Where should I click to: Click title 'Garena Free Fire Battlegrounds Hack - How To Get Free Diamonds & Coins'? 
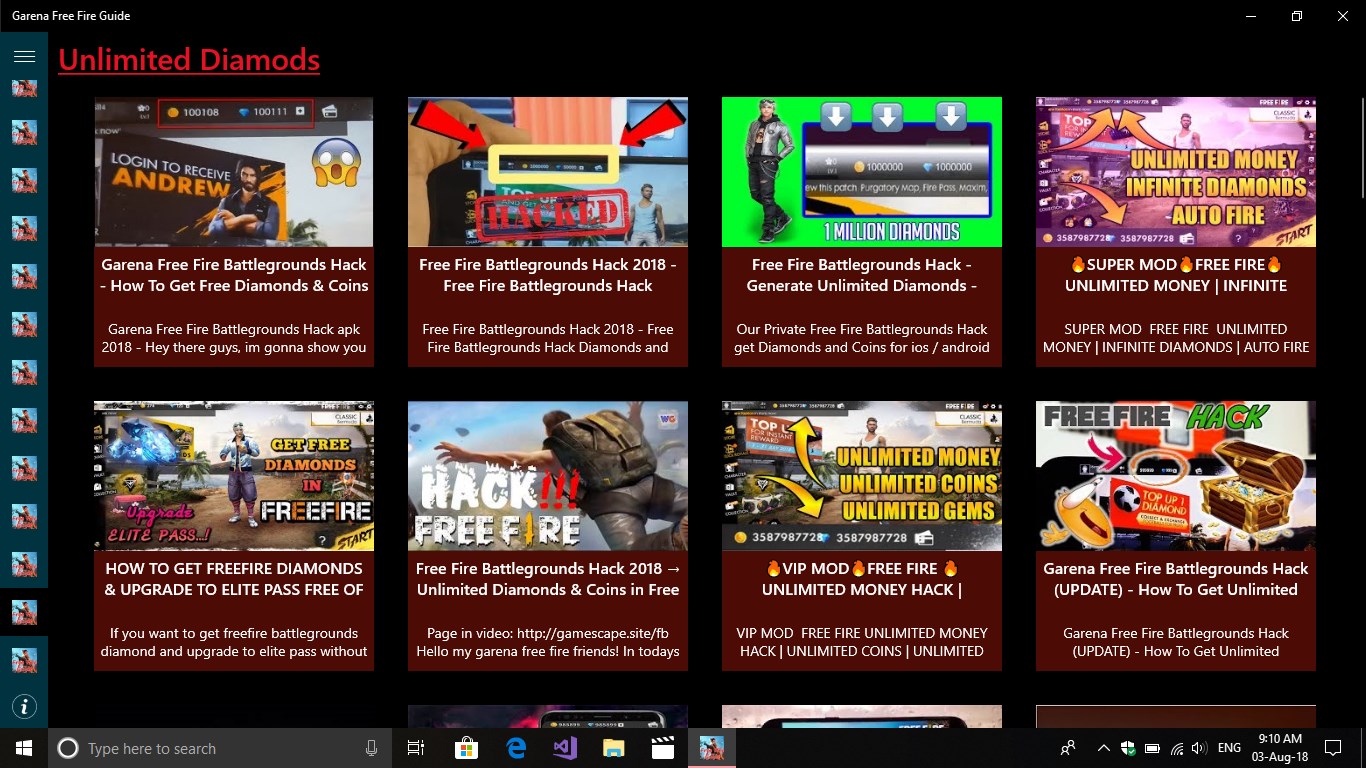[234, 275]
